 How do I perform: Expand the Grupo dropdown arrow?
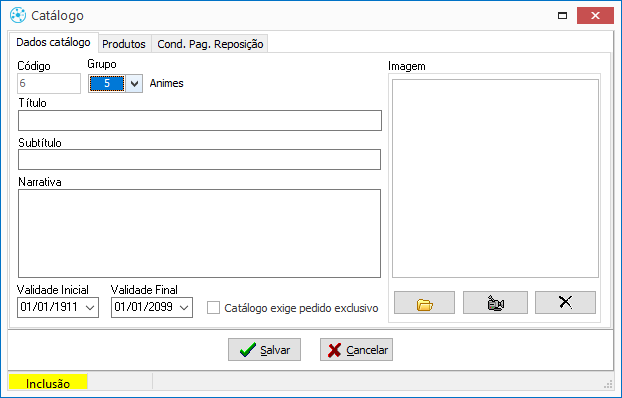tap(134, 83)
